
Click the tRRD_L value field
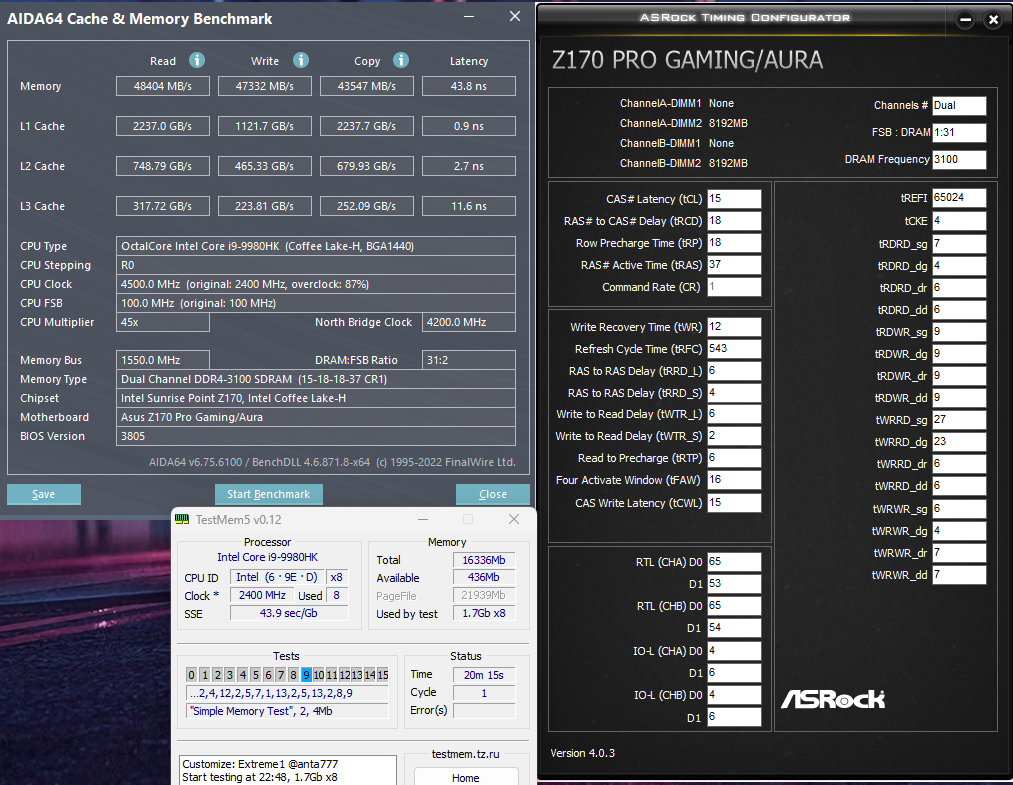click(735, 371)
